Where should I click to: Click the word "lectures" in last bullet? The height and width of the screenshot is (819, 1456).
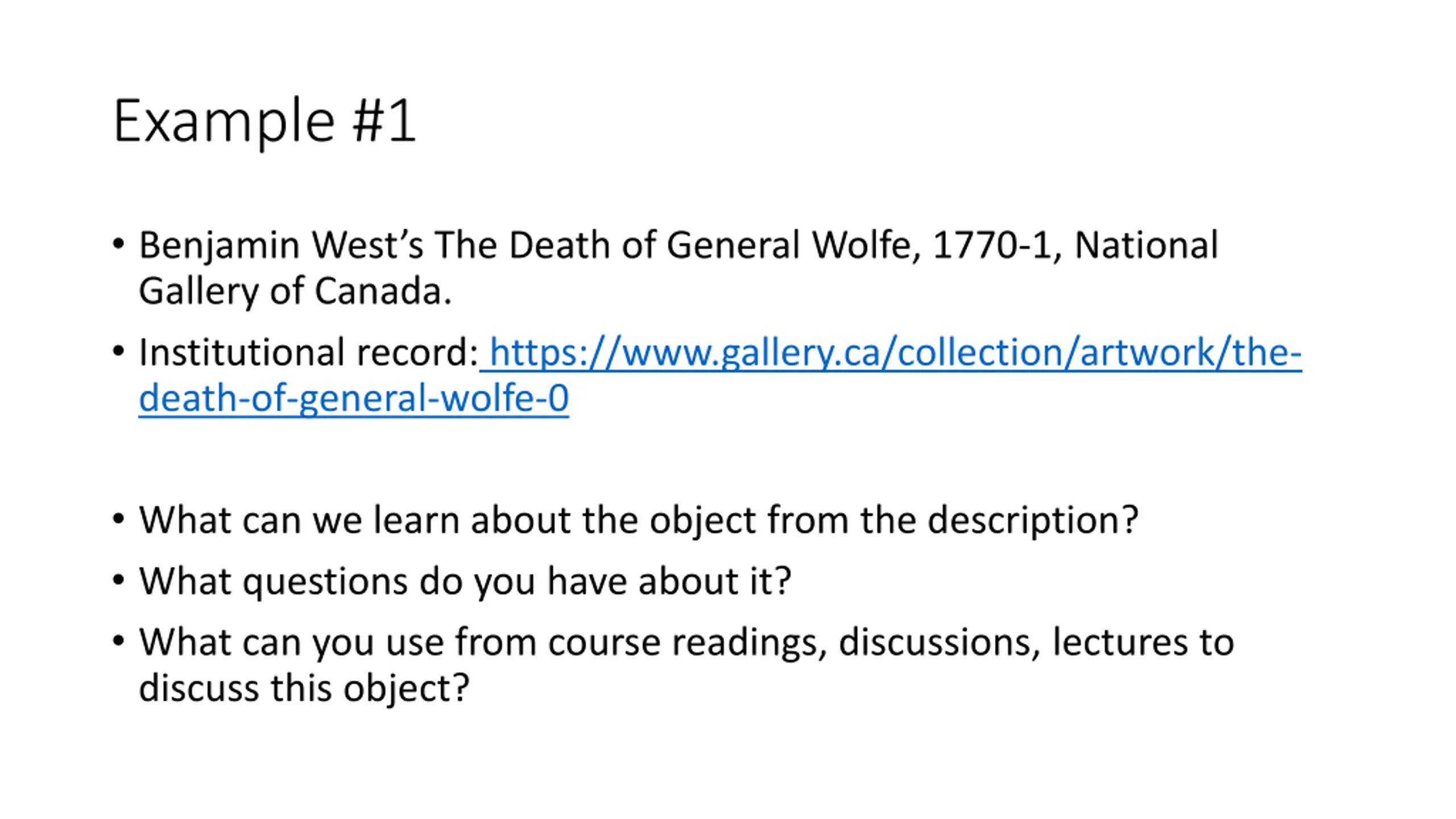[1120, 643]
